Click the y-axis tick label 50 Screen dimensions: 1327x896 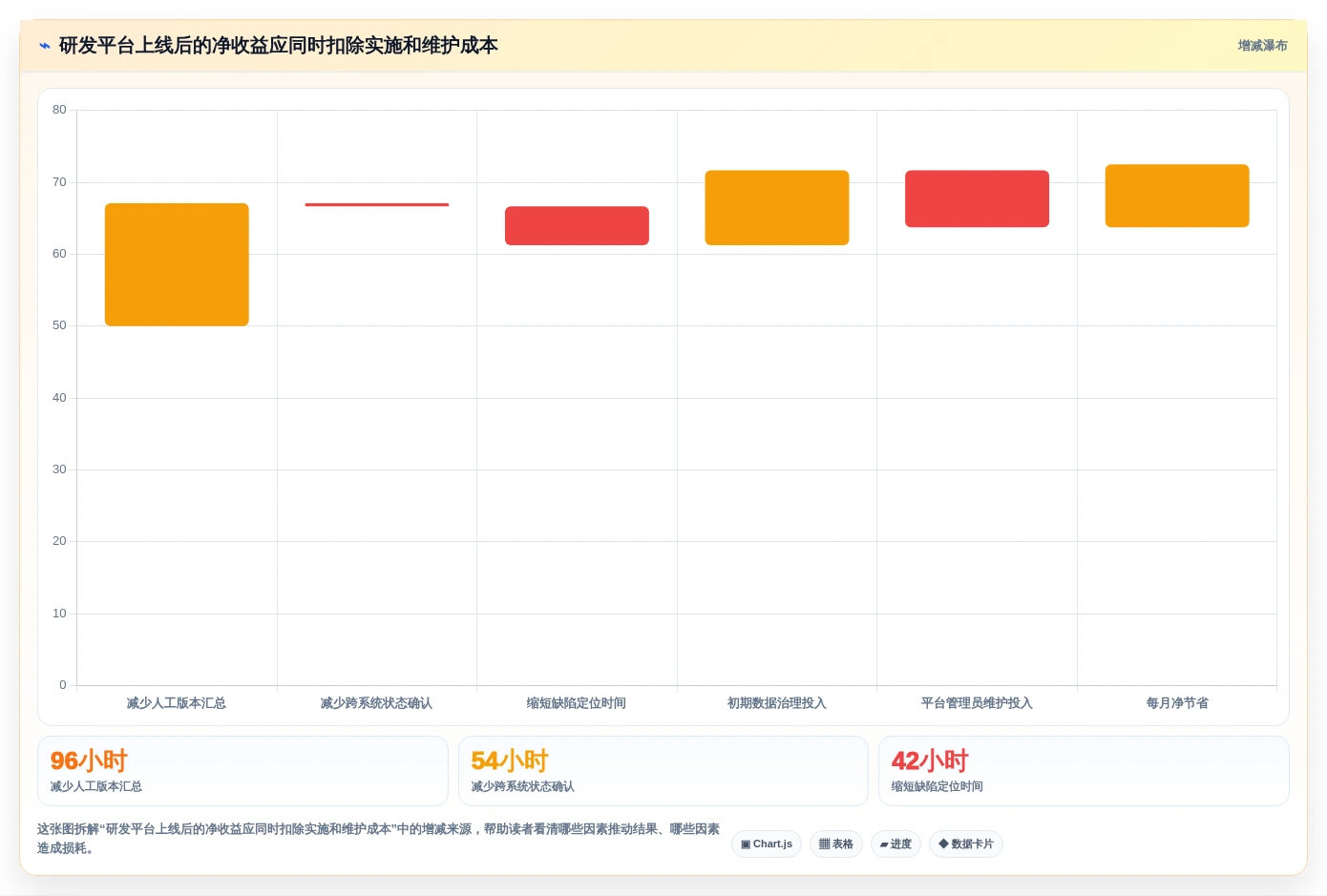click(x=59, y=325)
